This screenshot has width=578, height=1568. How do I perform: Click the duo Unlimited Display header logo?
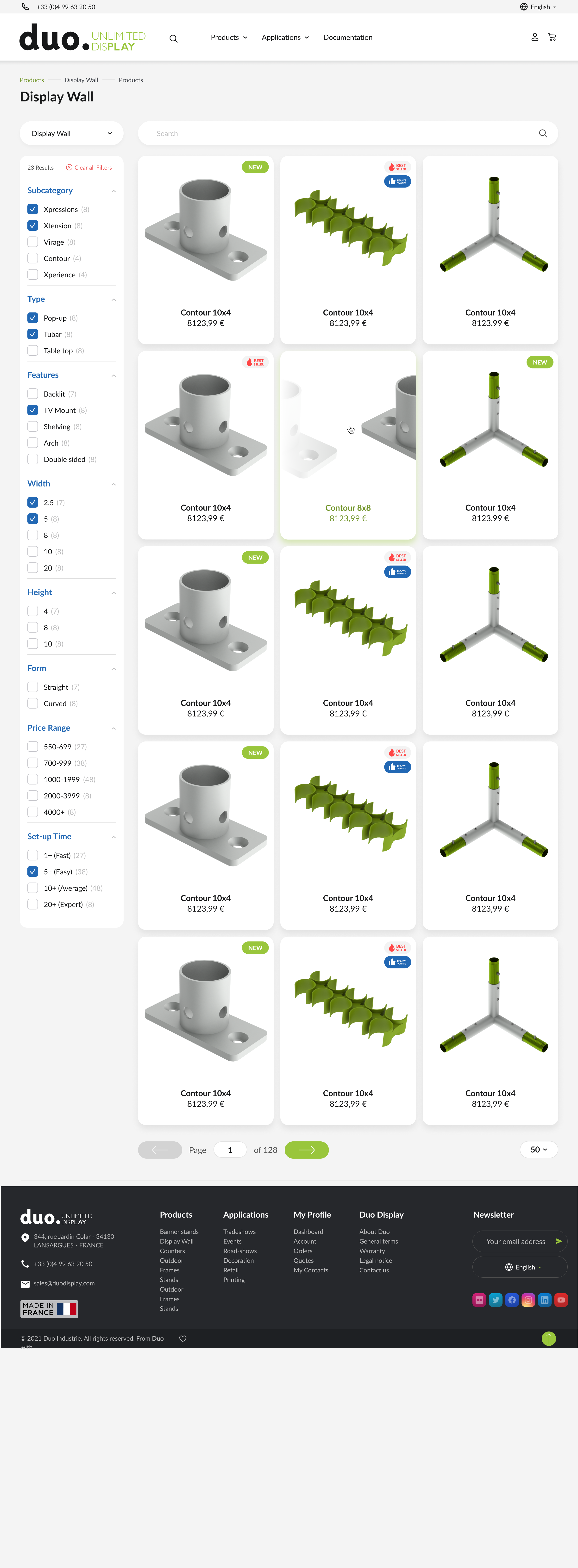click(x=83, y=37)
